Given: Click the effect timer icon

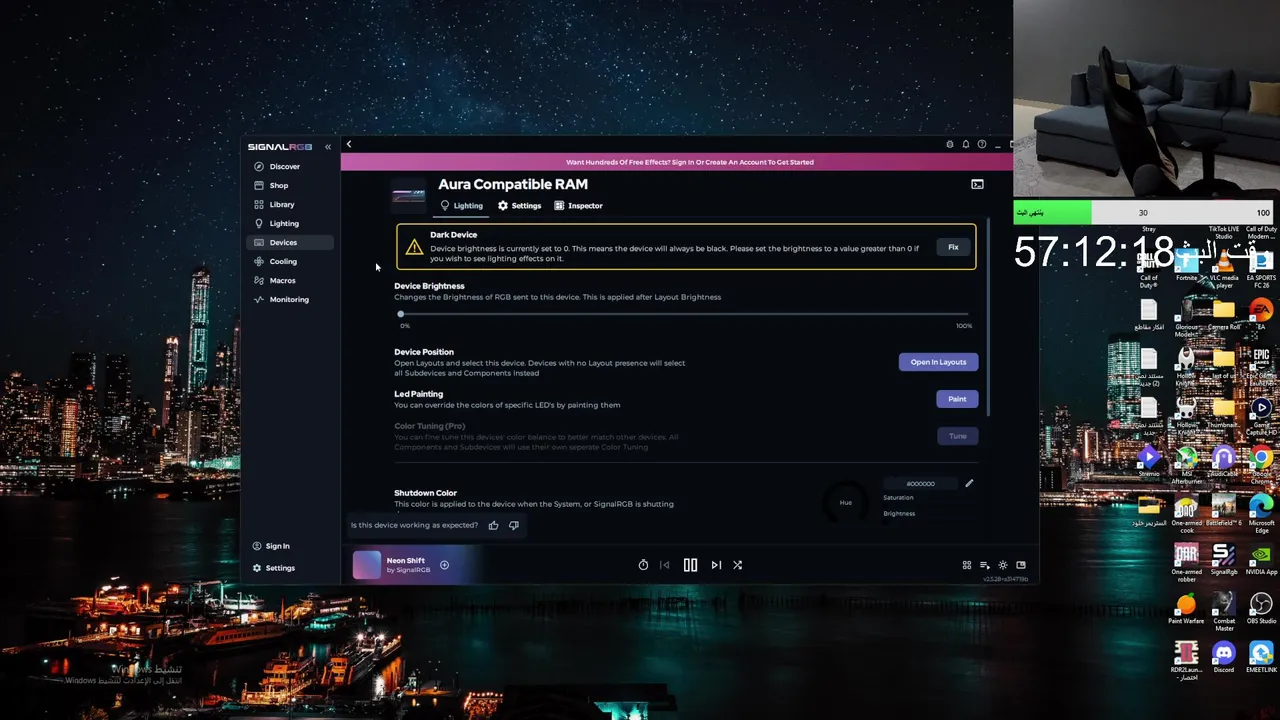Looking at the screenshot, I should click(643, 565).
